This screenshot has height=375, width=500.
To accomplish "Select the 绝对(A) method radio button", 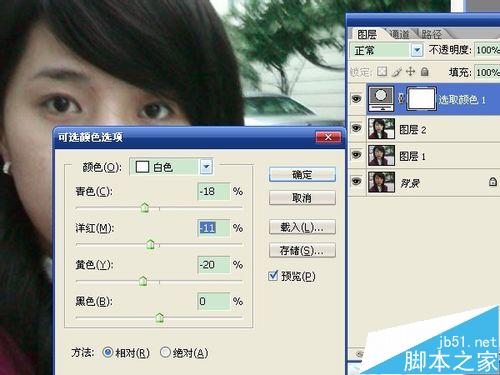I will tap(165, 352).
